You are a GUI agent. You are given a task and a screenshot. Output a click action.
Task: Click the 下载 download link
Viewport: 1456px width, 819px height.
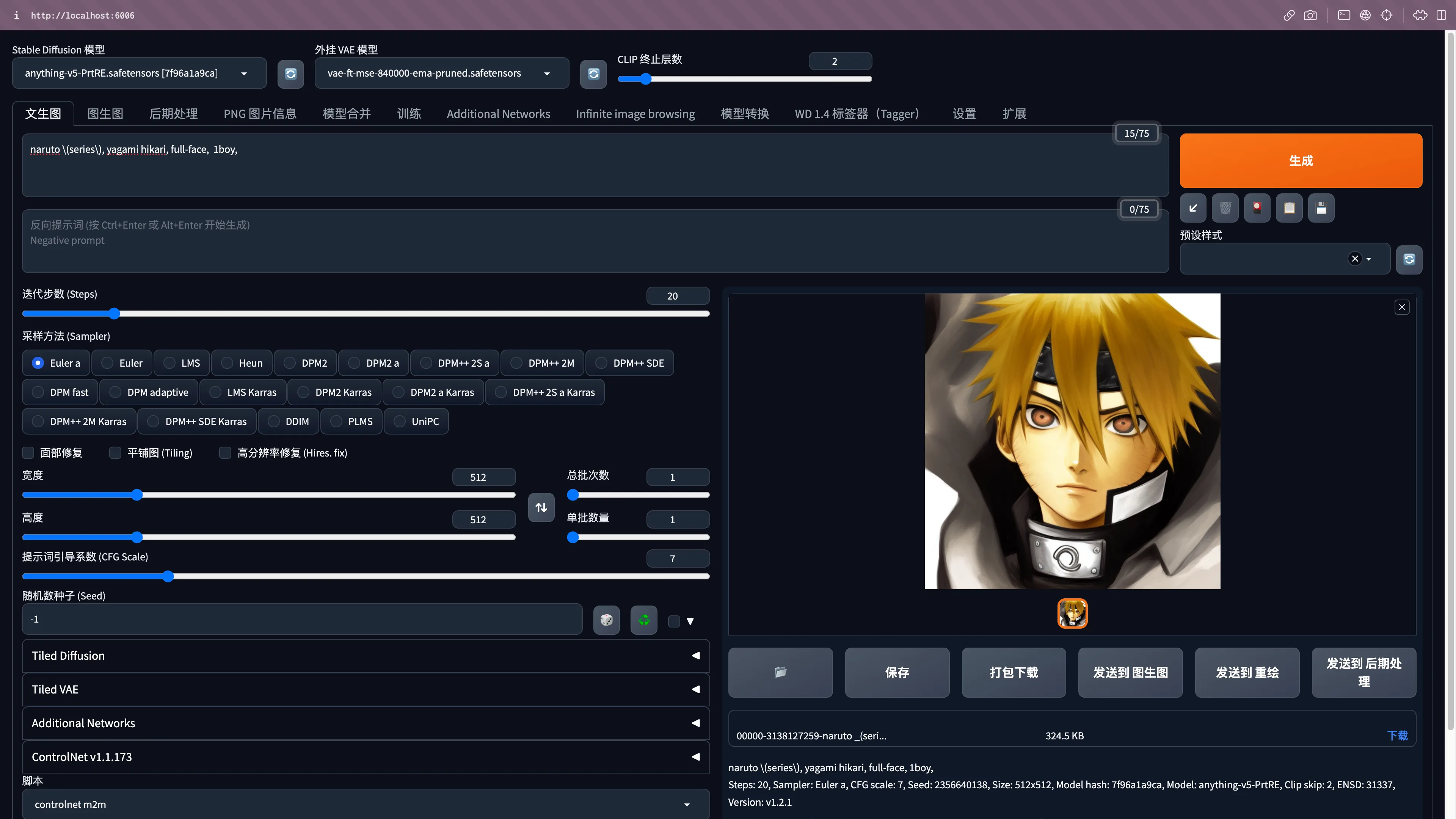point(1397,735)
